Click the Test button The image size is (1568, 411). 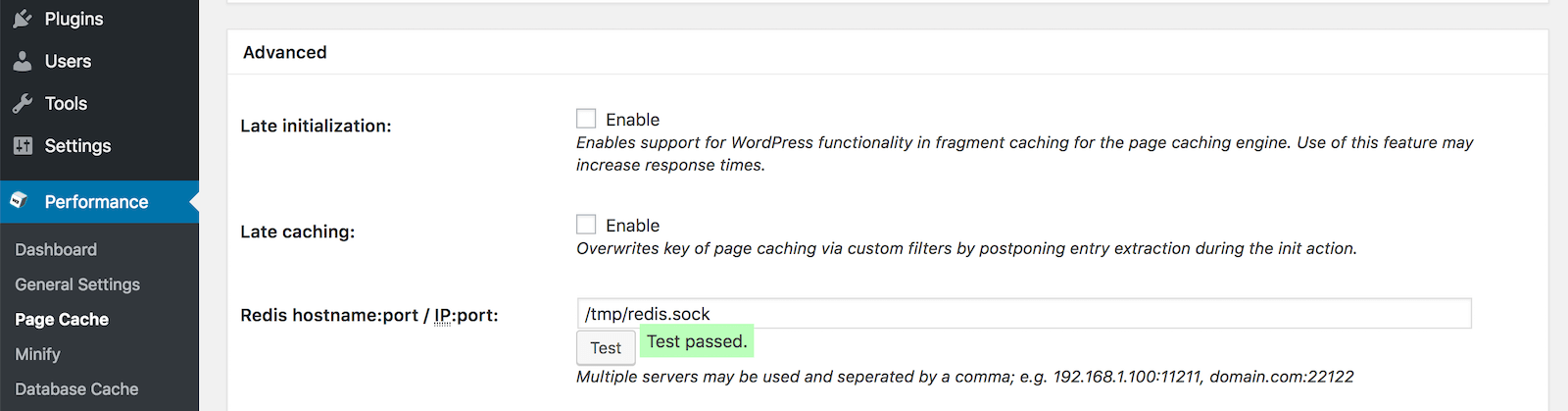coord(606,347)
